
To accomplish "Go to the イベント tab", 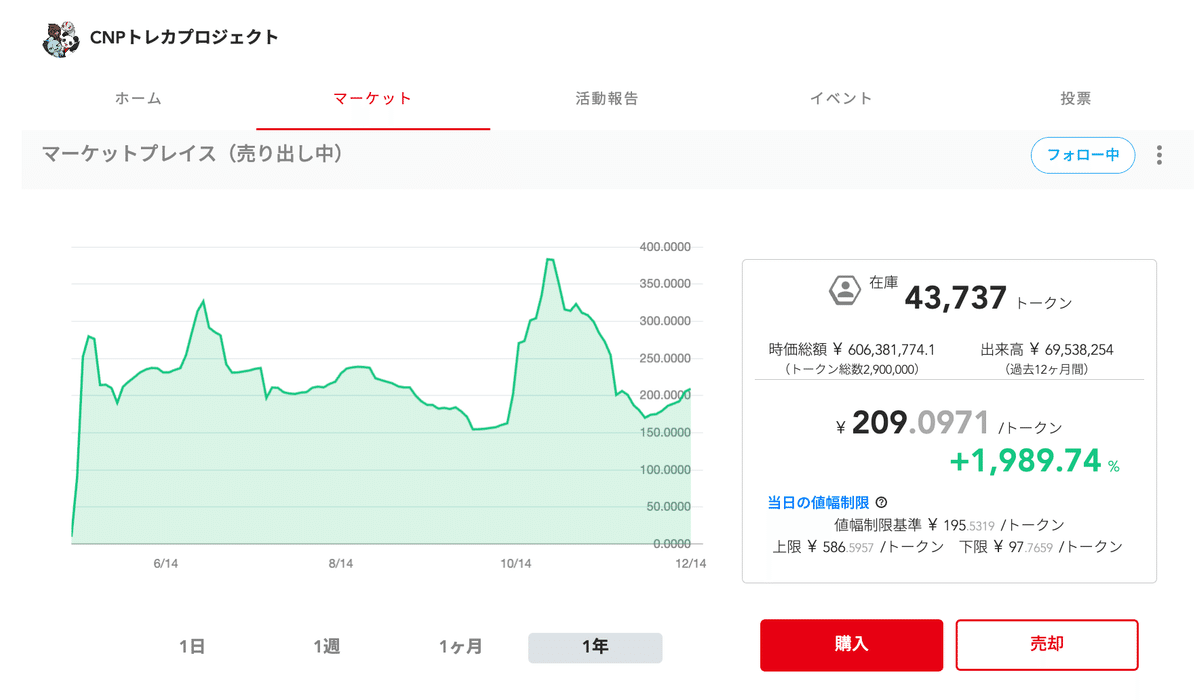I will pyautogui.click(x=841, y=99).
